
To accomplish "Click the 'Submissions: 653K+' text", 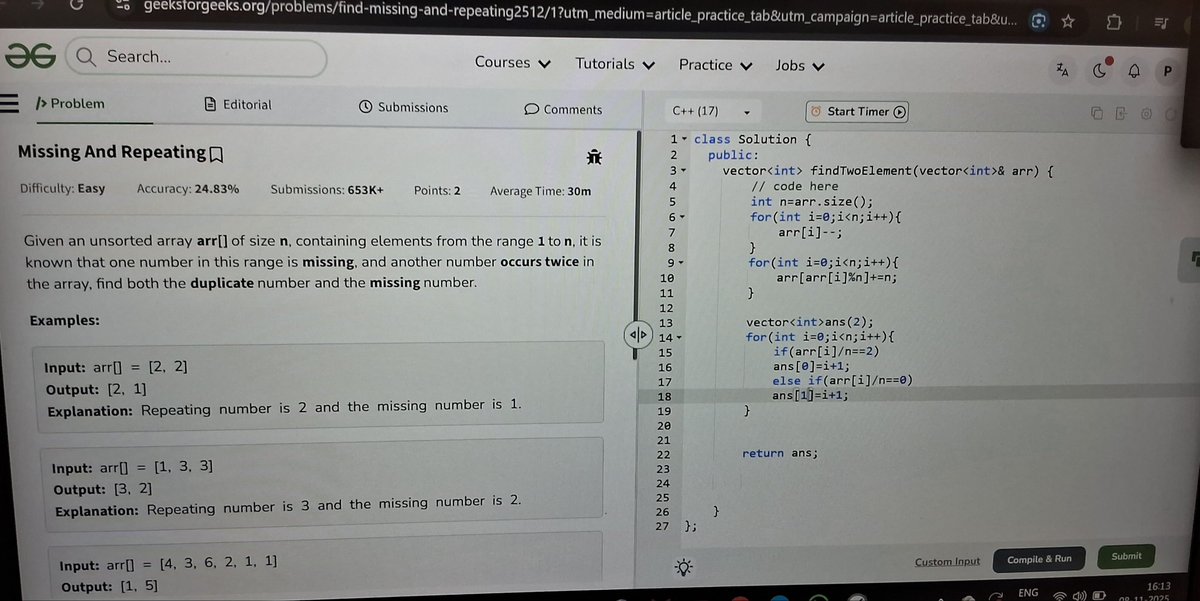I will point(327,190).
